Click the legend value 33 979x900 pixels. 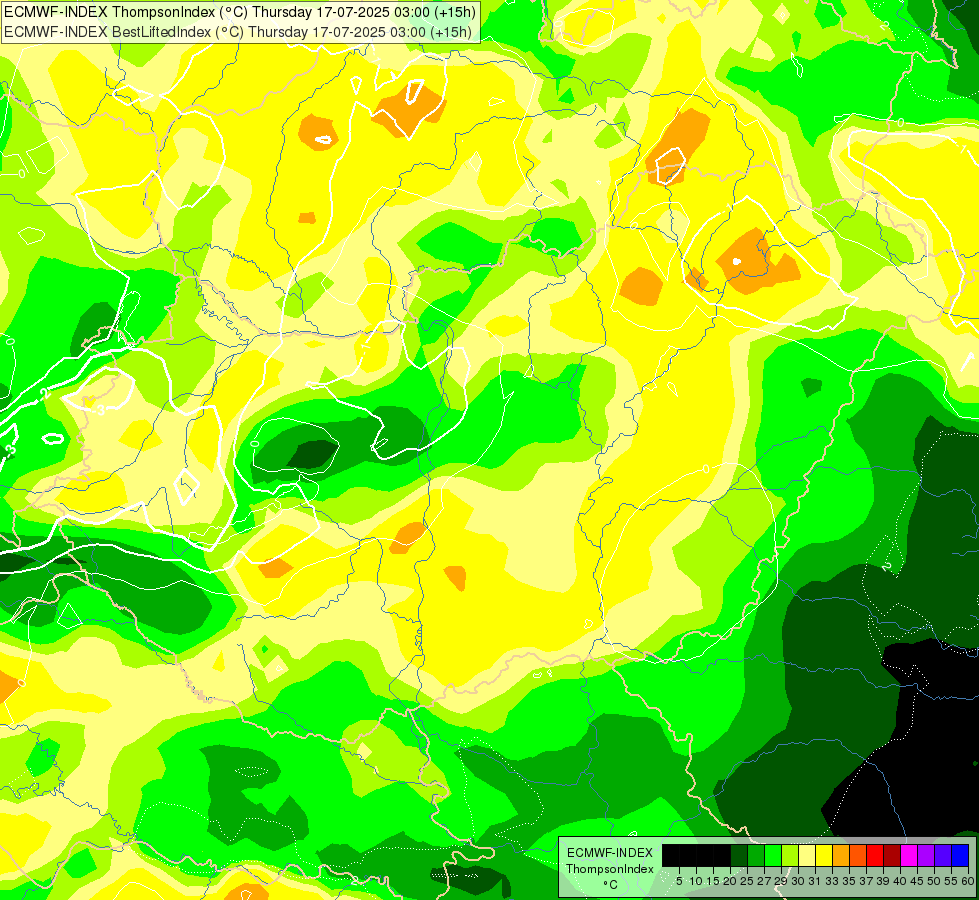[x=832, y=881]
